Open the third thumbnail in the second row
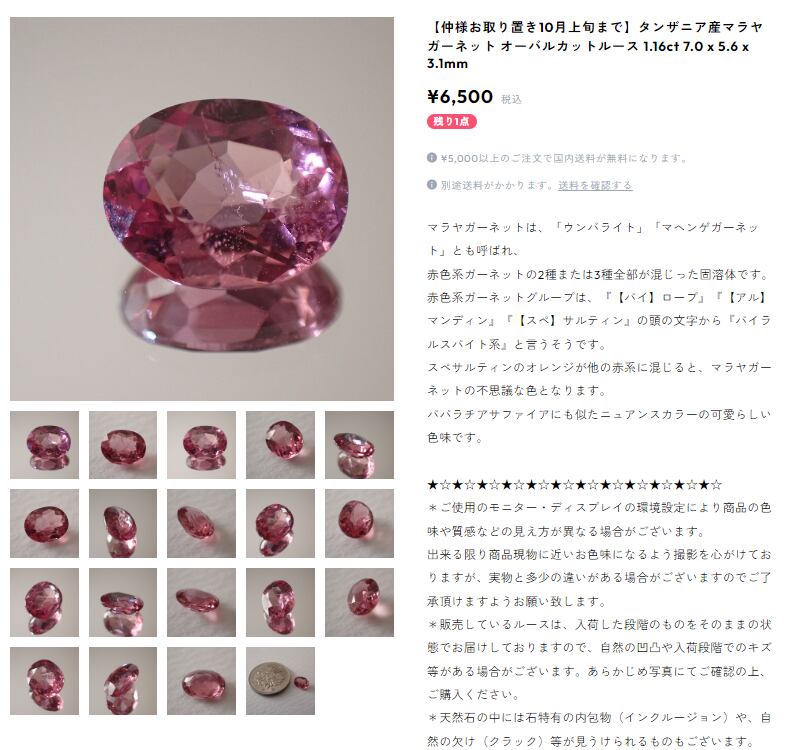Image resolution: width=811 pixels, height=750 pixels. (x=201, y=523)
